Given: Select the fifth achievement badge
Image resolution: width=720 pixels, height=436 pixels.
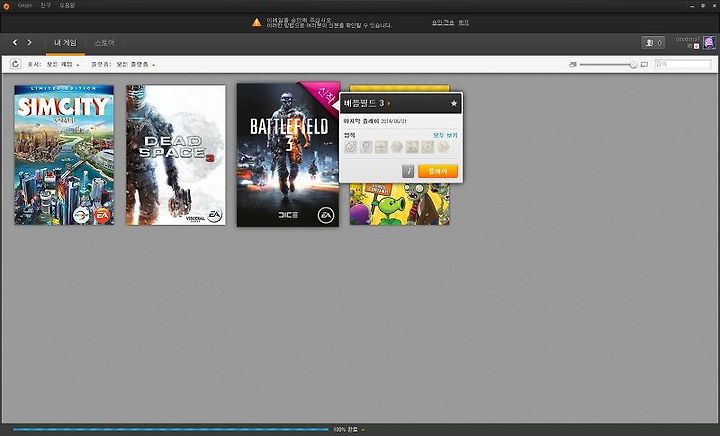Looking at the screenshot, I should coord(412,147).
